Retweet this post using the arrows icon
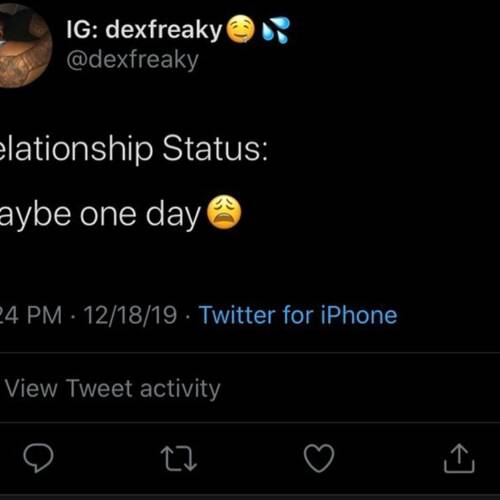Viewport: 500px width, 500px height. tap(179, 459)
